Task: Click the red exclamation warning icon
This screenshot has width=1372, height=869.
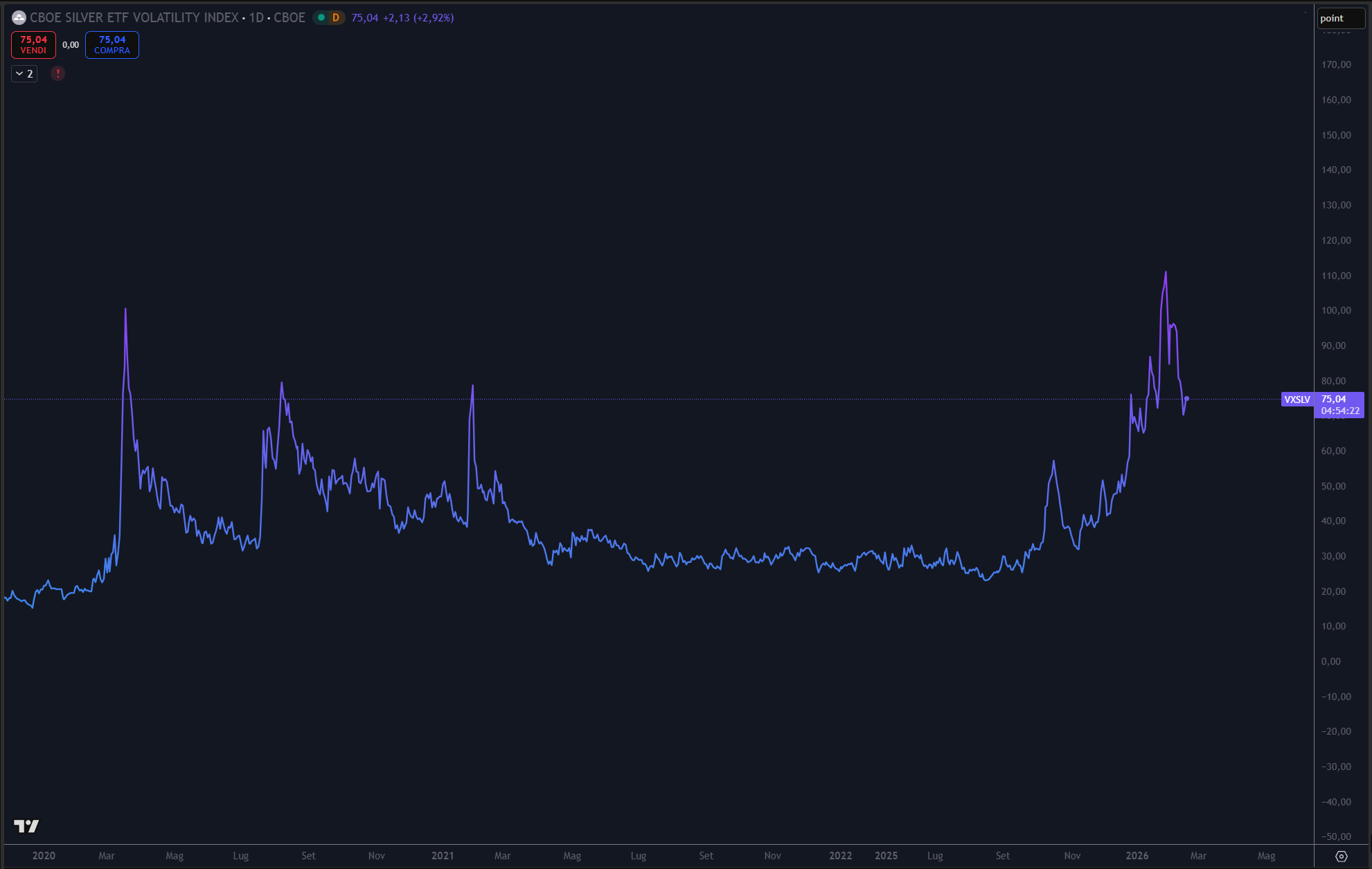Action: 58,73
